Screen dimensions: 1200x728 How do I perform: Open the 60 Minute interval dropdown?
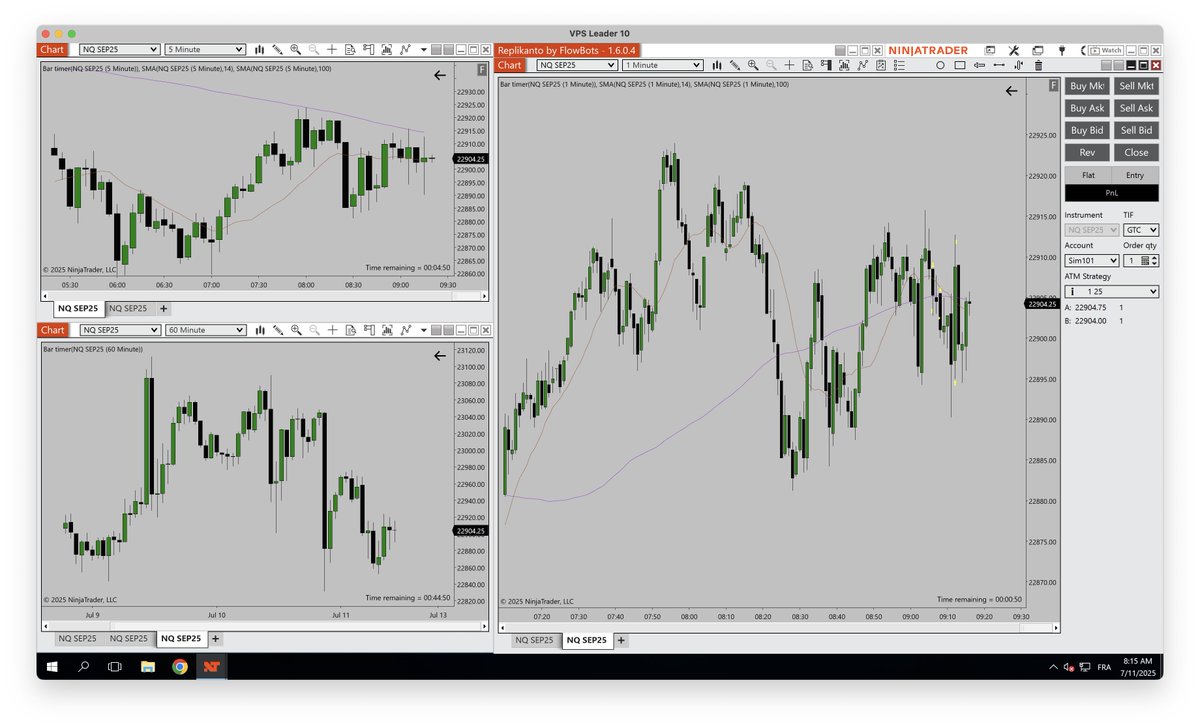[x=205, y=330]
